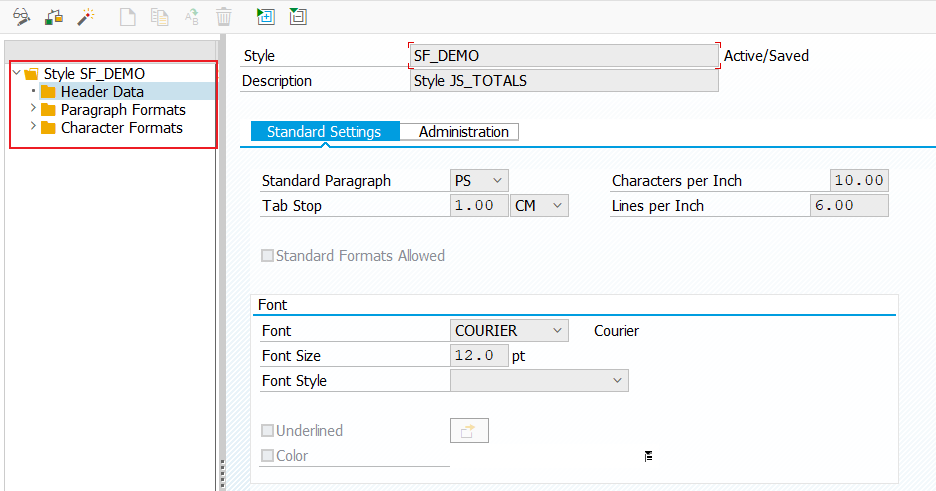The image size is (936, 491).
Task: Click the Paragraph Formats folder icon
Action: (48, 110)
